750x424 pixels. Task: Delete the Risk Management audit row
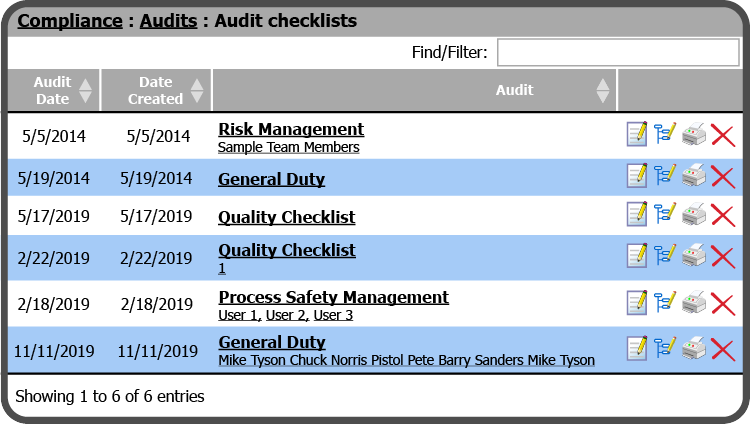pos(722,135)
